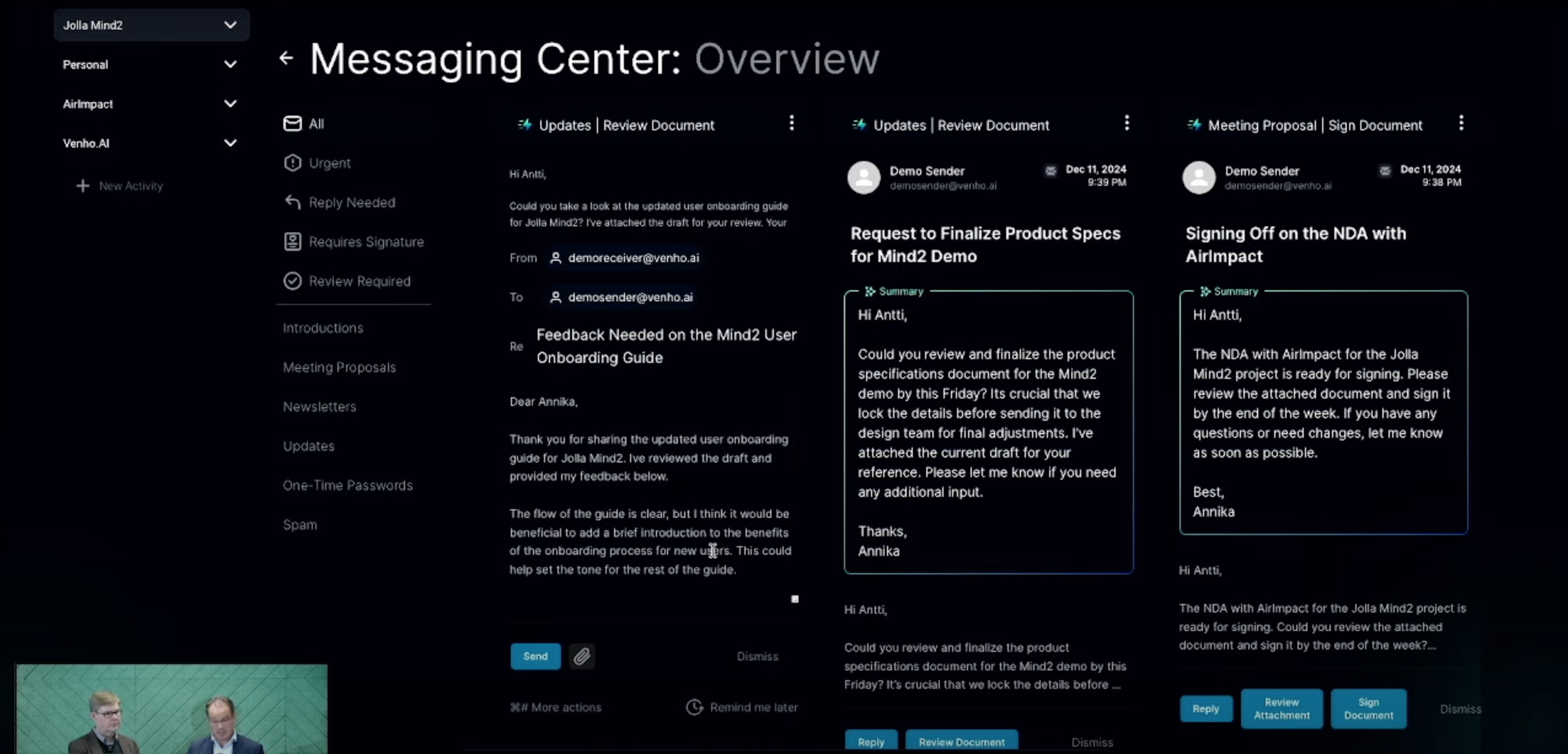
Task: Expand the Venho.AI section chevron
Action: click(x=230, y=143)
